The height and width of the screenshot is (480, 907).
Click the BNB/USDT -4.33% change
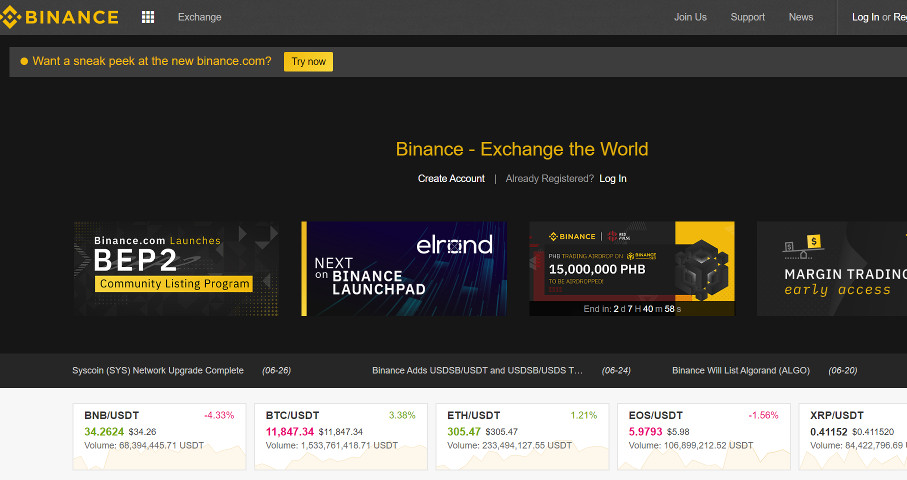point(219,415)
